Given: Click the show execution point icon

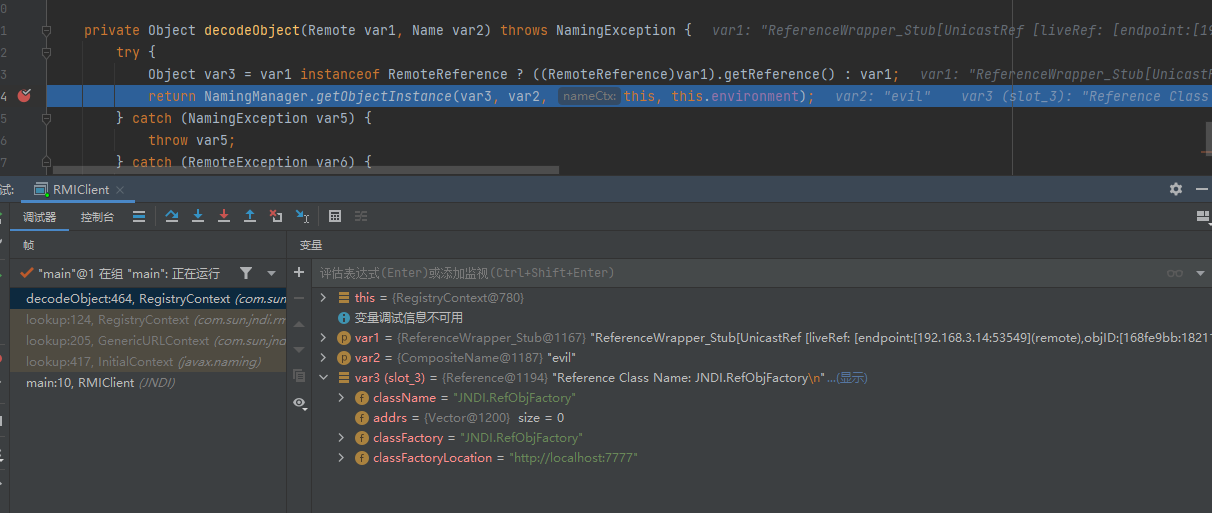Looking at the screenshot, I should click(139, 216).
